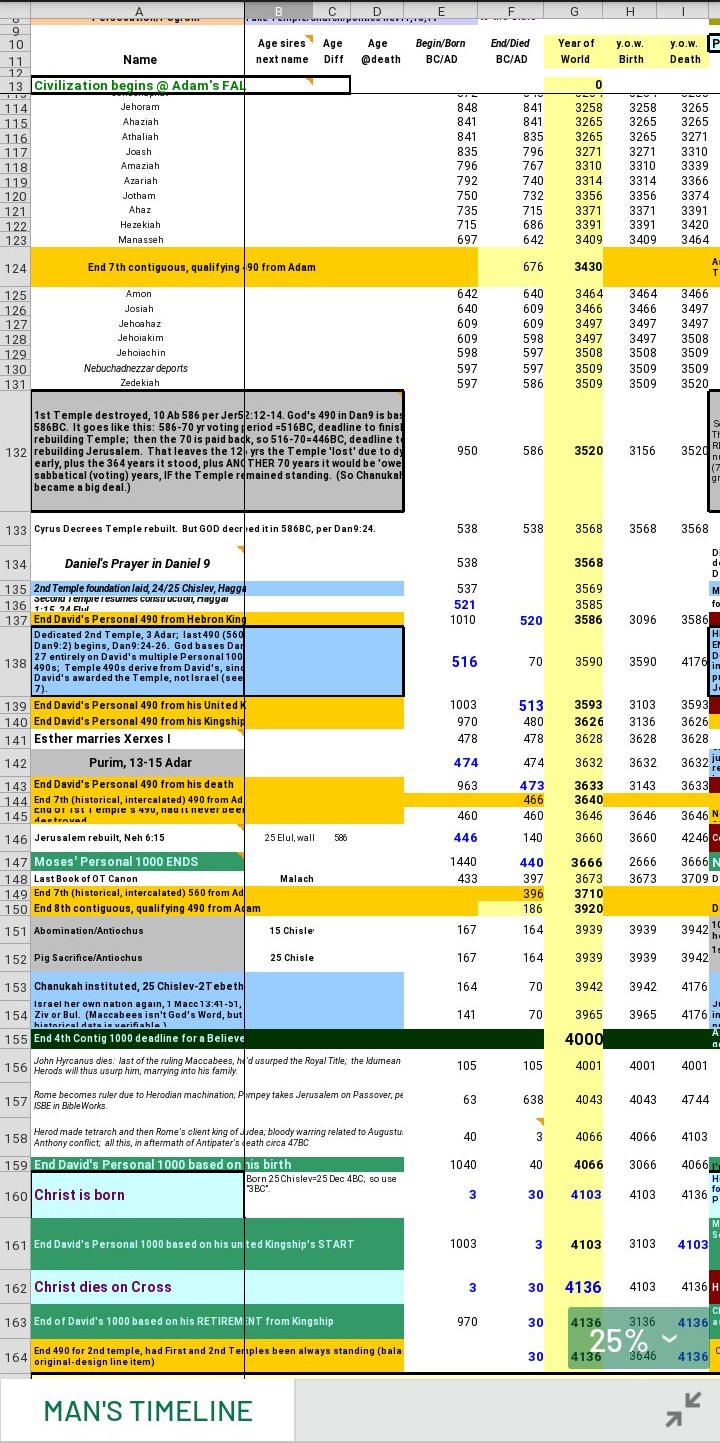Click the 'Age @death' header cell
This screenshot has height=1443, width=720.
(x=377, y=51)
